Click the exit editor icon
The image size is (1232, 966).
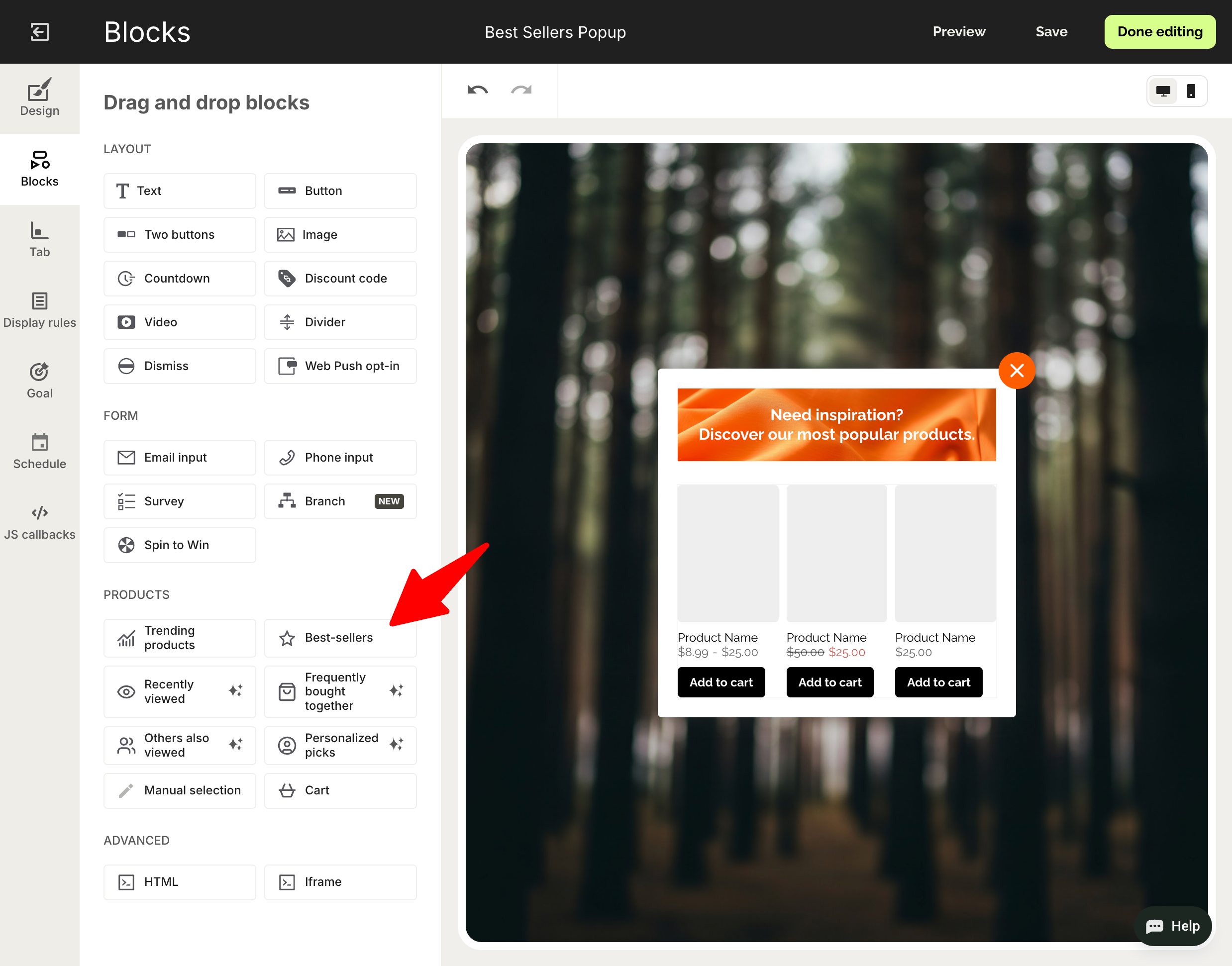click(39, 32)
